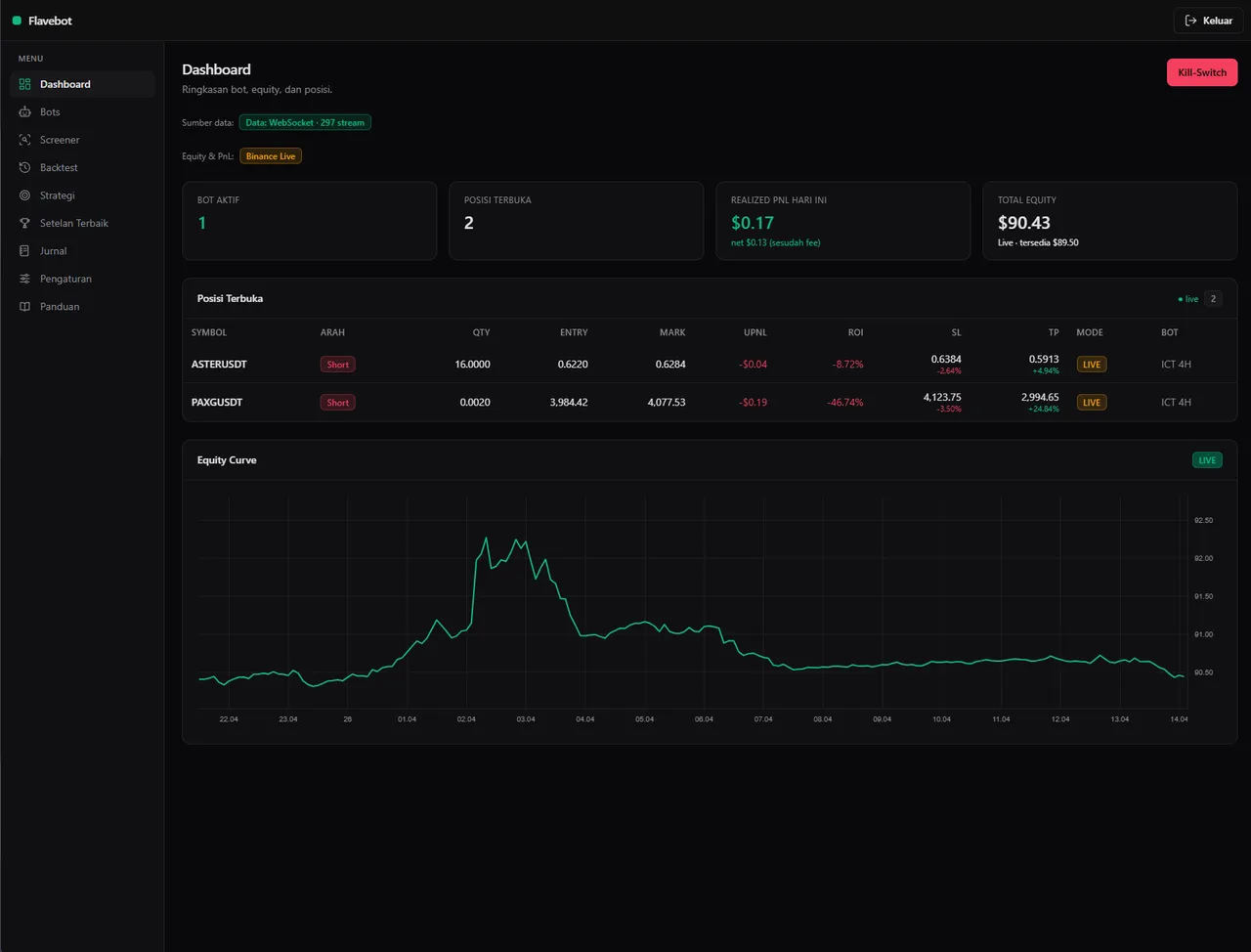1251x952 pixels.
Task: Click the Dashboard grid icon in sidebar
Action: point(25,84)
